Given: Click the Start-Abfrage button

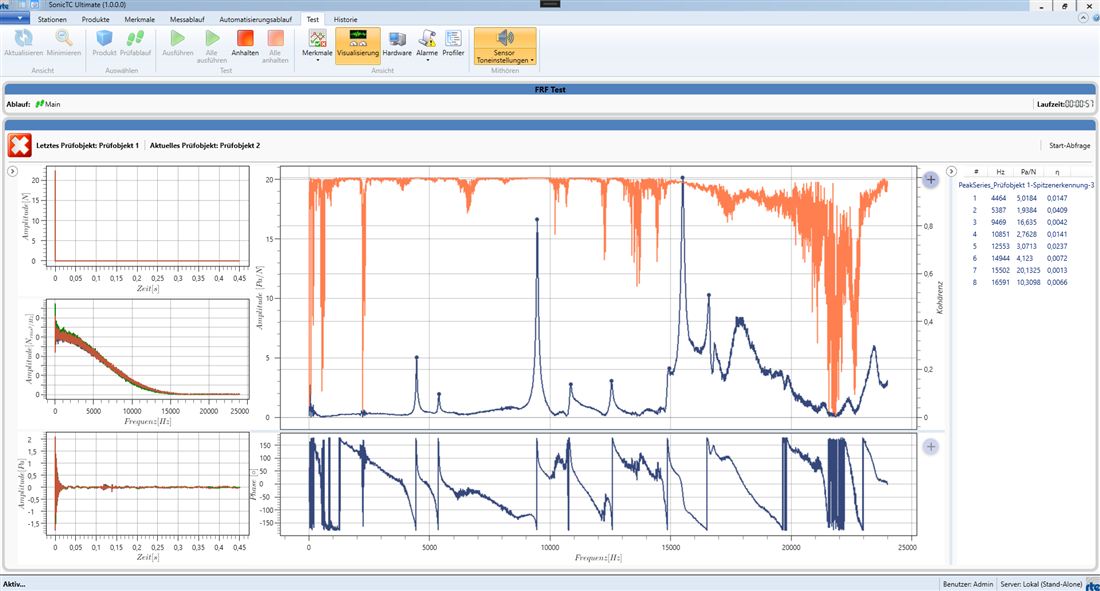Looking at the screenshot, I should [1069, 146].
